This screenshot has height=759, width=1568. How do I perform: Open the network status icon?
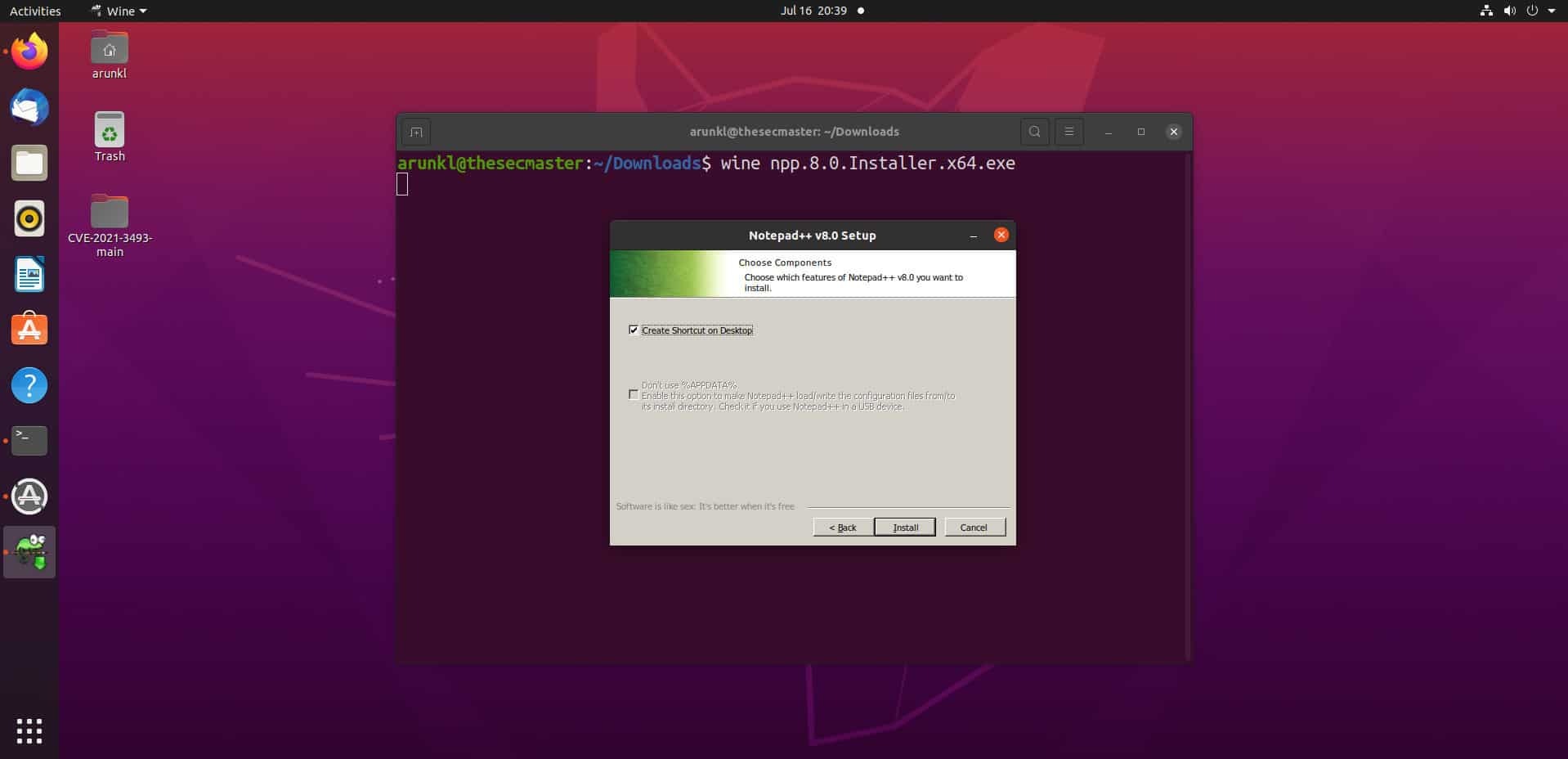click(x=1486, y=11)
